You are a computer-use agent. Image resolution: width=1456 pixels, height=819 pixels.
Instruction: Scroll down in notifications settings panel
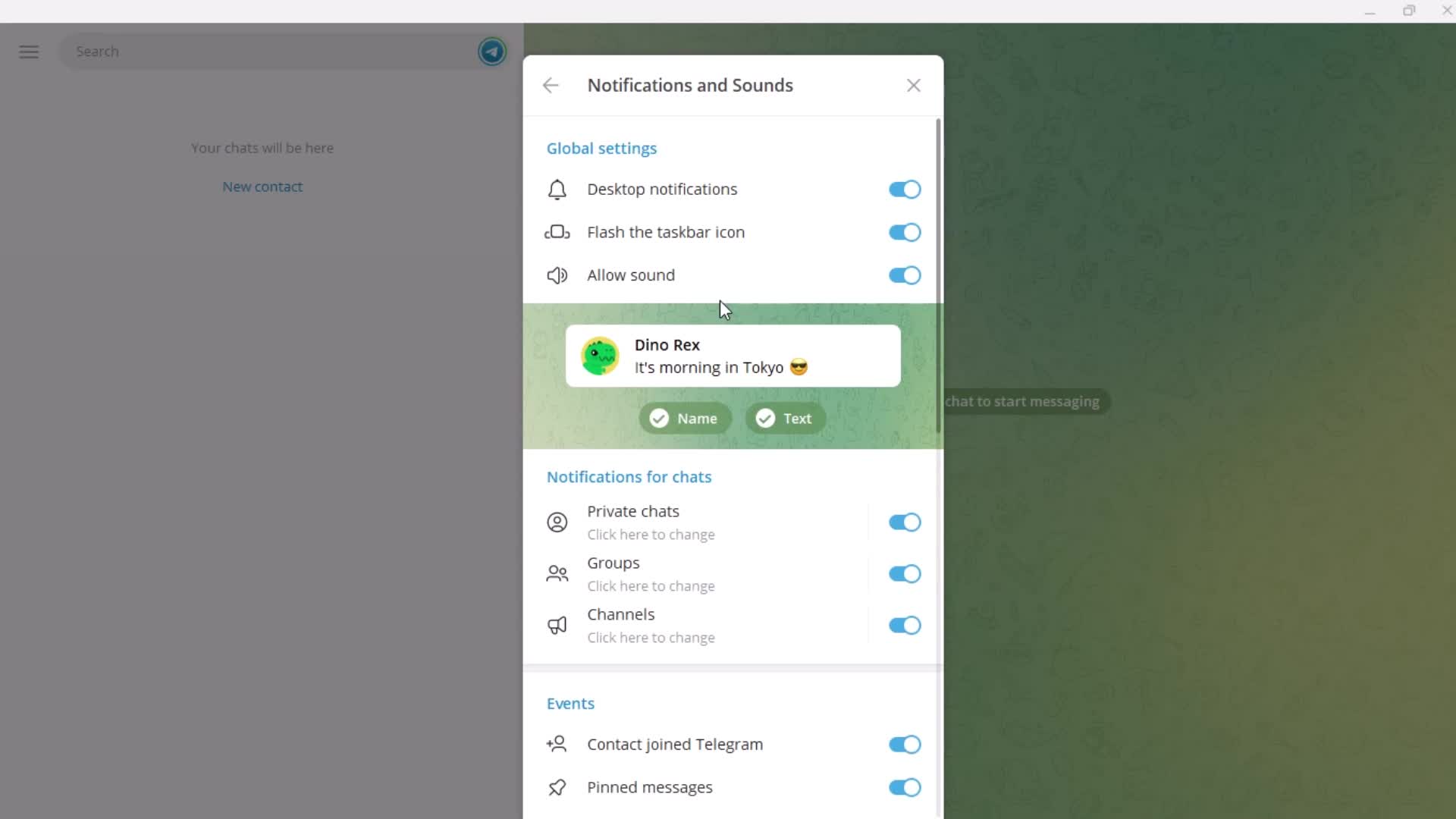click(935, 600)
